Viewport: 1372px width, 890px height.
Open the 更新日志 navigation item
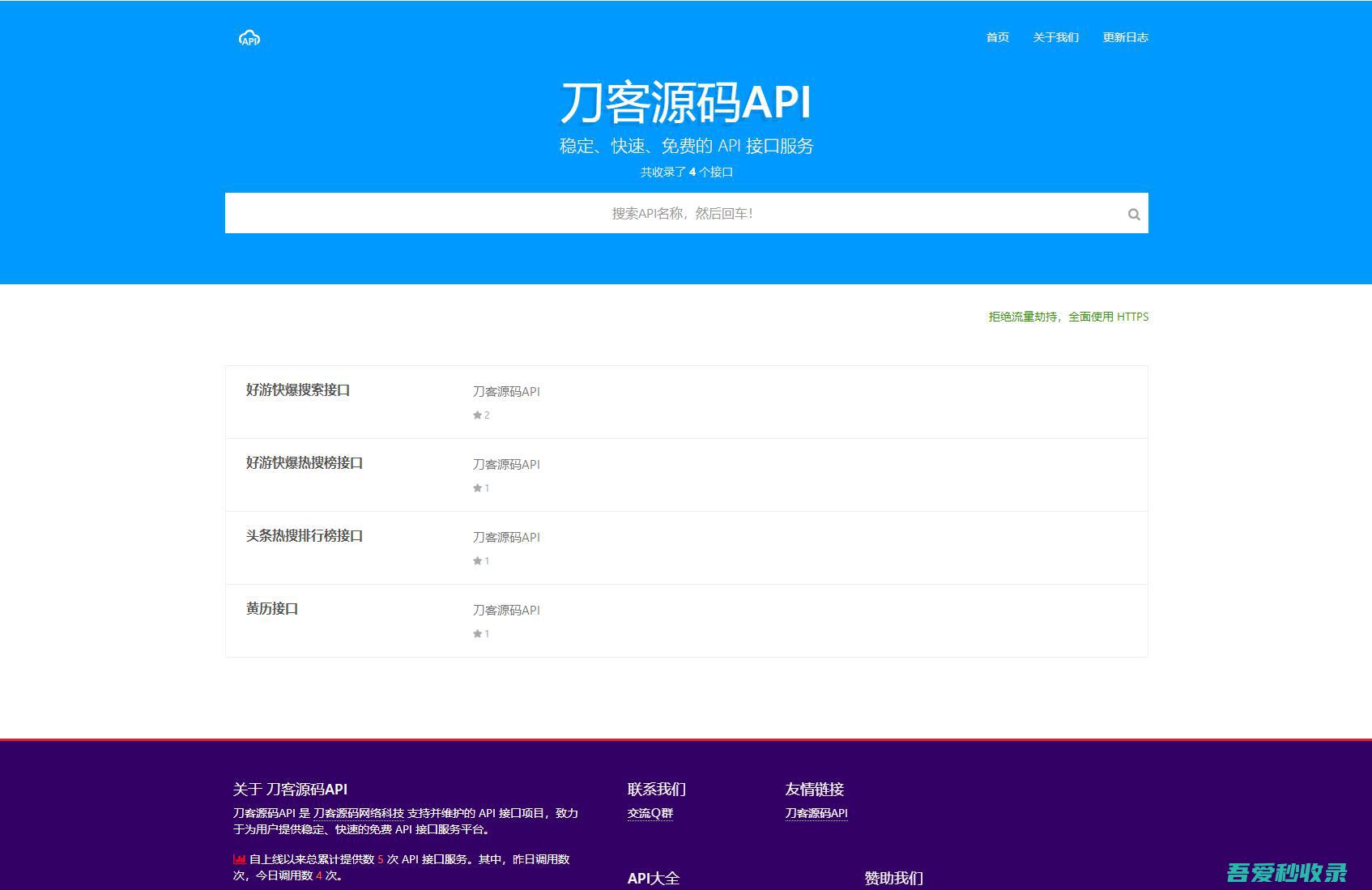point(1125,37)
